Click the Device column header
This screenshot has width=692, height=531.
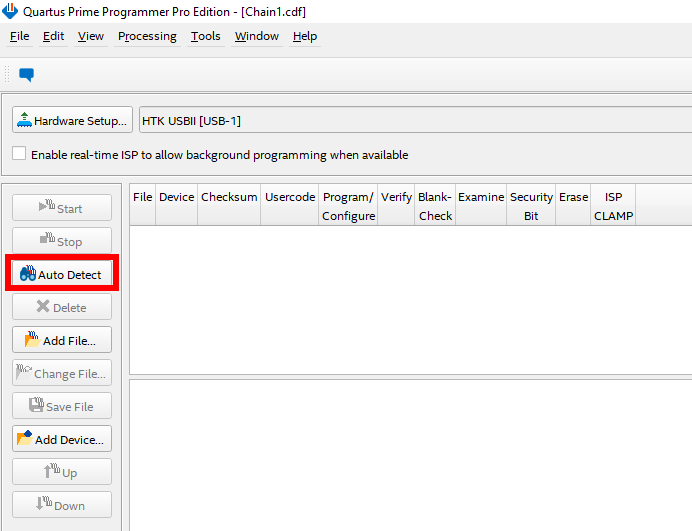[177, 205]
